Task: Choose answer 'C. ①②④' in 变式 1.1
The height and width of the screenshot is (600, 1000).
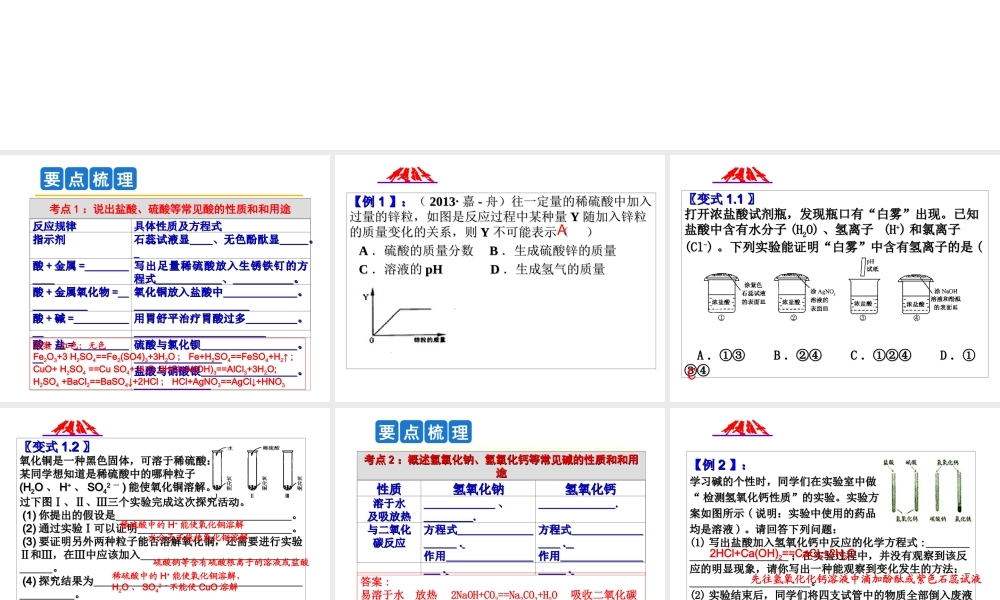Action: [x=881, y=355]
